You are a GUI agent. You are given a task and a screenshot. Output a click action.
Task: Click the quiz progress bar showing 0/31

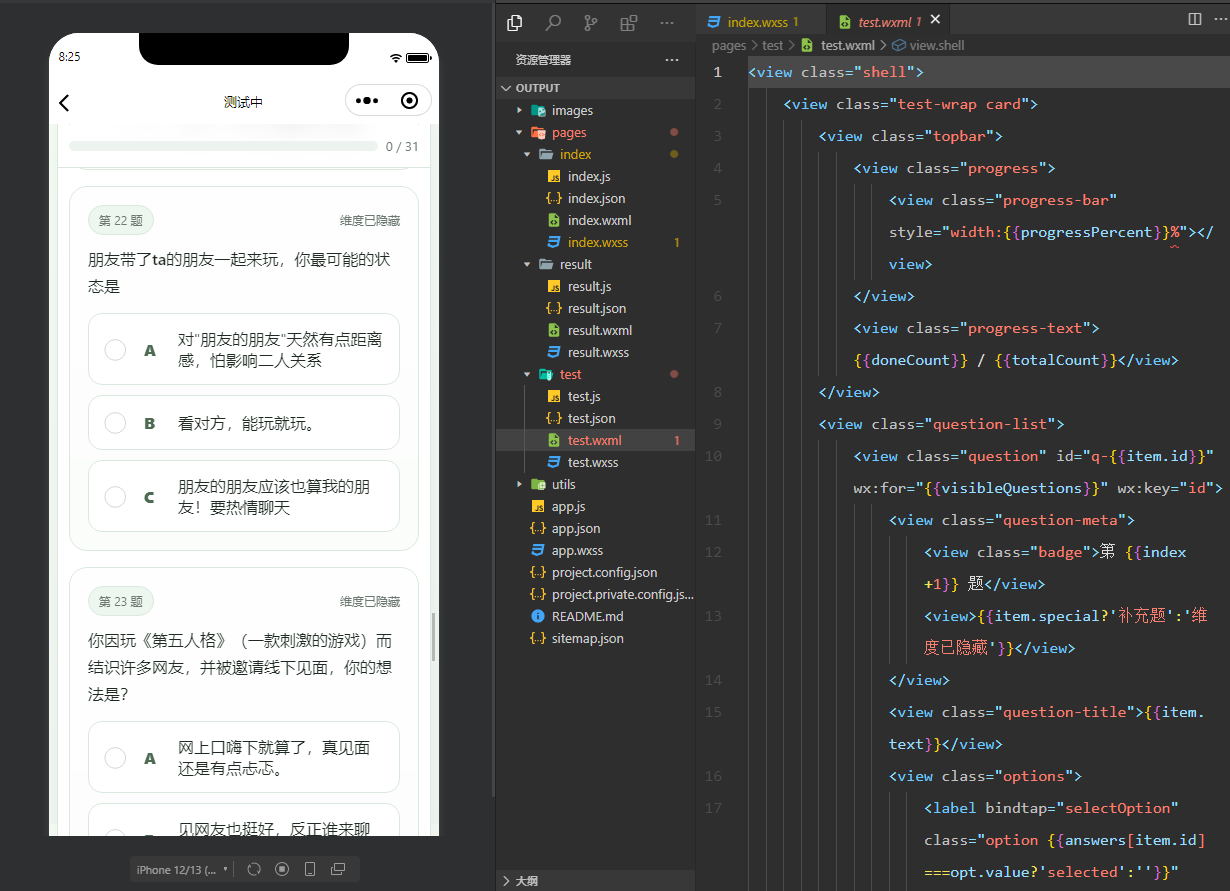pos(225,146)
